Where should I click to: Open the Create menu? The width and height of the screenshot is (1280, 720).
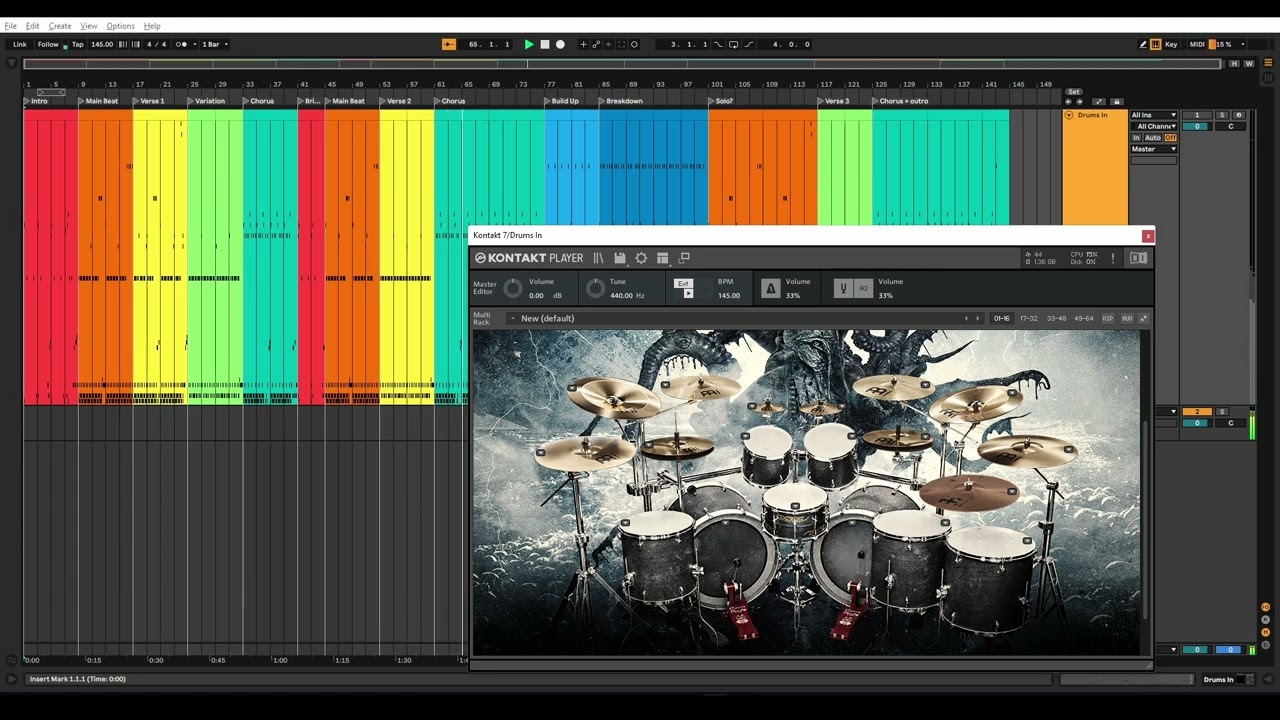point(60,26)
